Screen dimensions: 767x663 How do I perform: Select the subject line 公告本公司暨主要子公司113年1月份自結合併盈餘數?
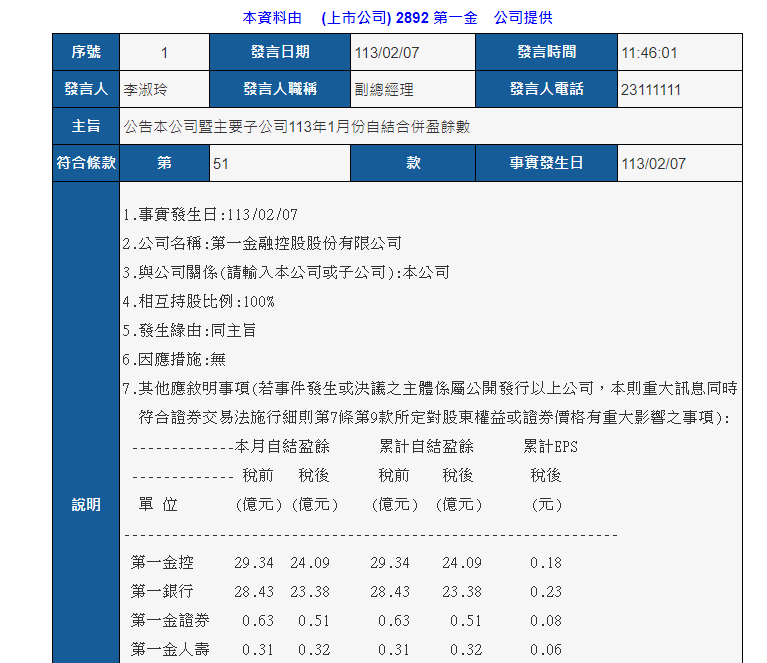coord(296,127)
